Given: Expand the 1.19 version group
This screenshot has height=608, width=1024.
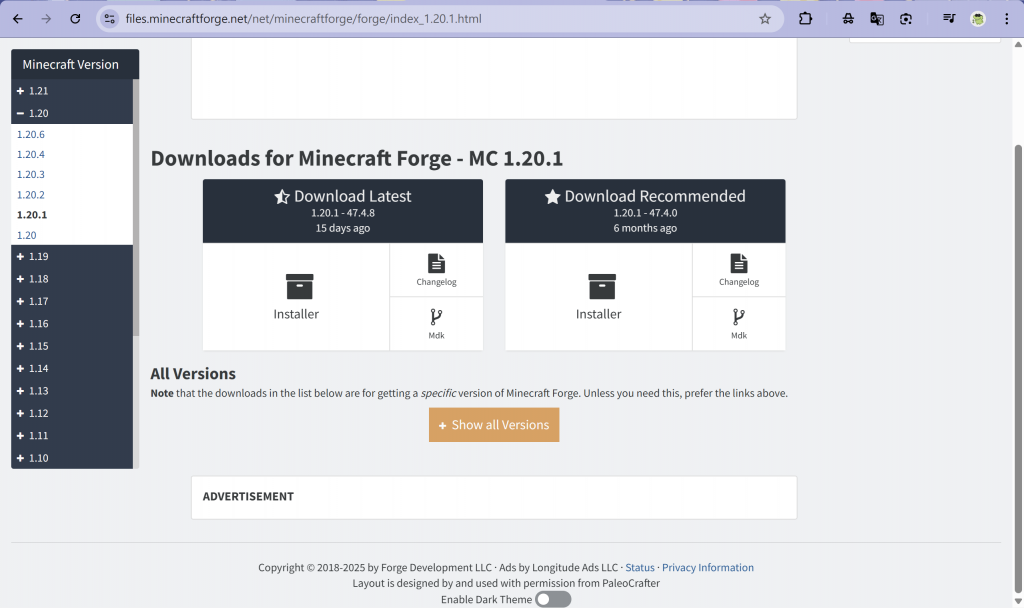Looking at the screenshot, I should coord(72,256).
